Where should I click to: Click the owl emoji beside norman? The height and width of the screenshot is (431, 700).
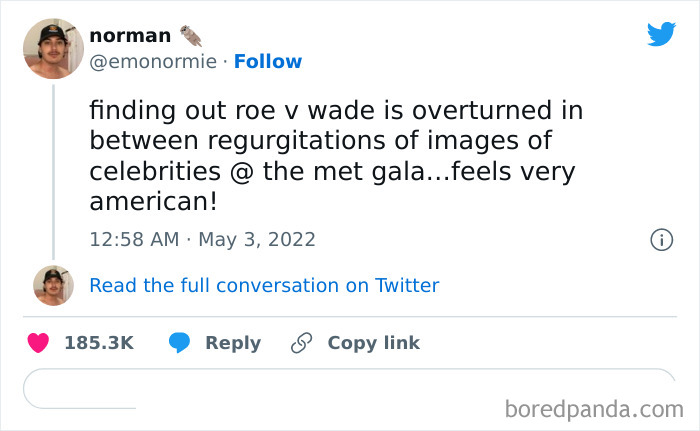coord(191,35)
